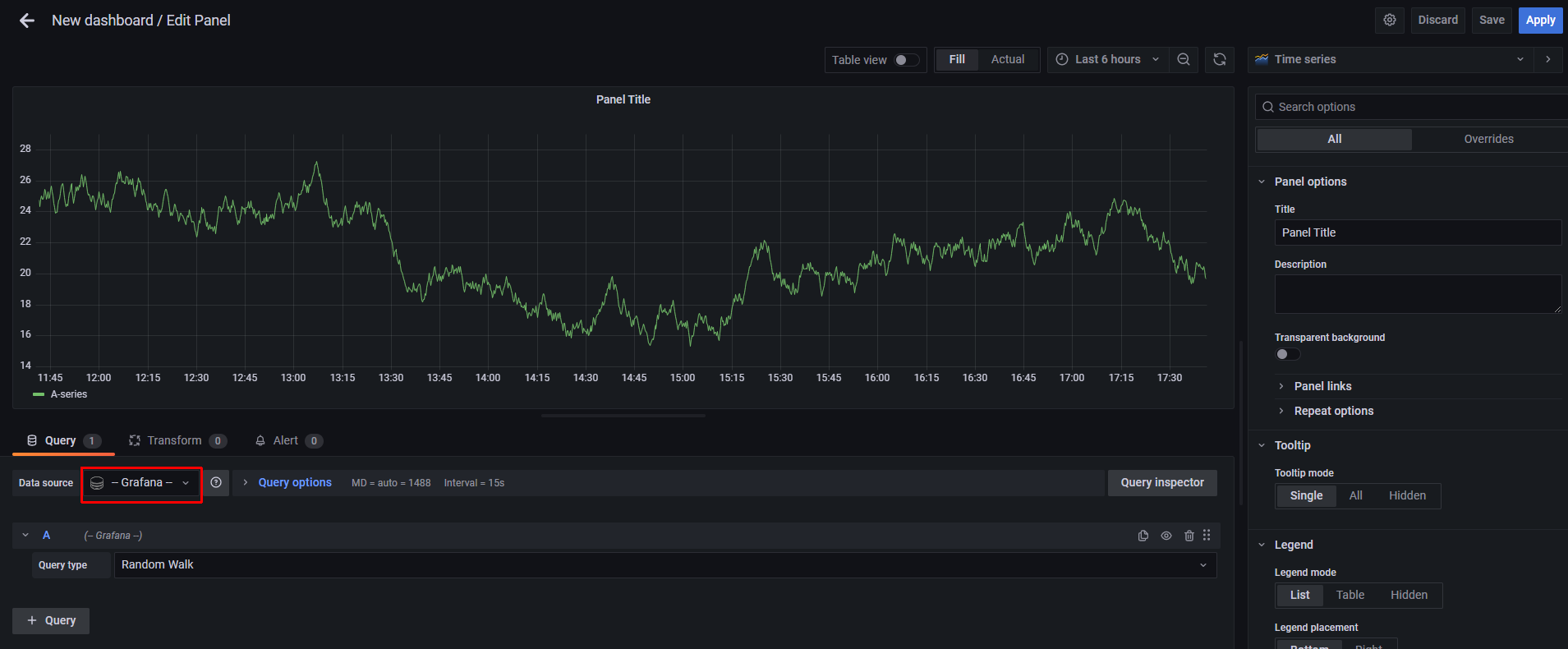The width and height of the screenshot is (1568, 649).
Task: Click the Apply button
Action: (x=1540, y=21)
